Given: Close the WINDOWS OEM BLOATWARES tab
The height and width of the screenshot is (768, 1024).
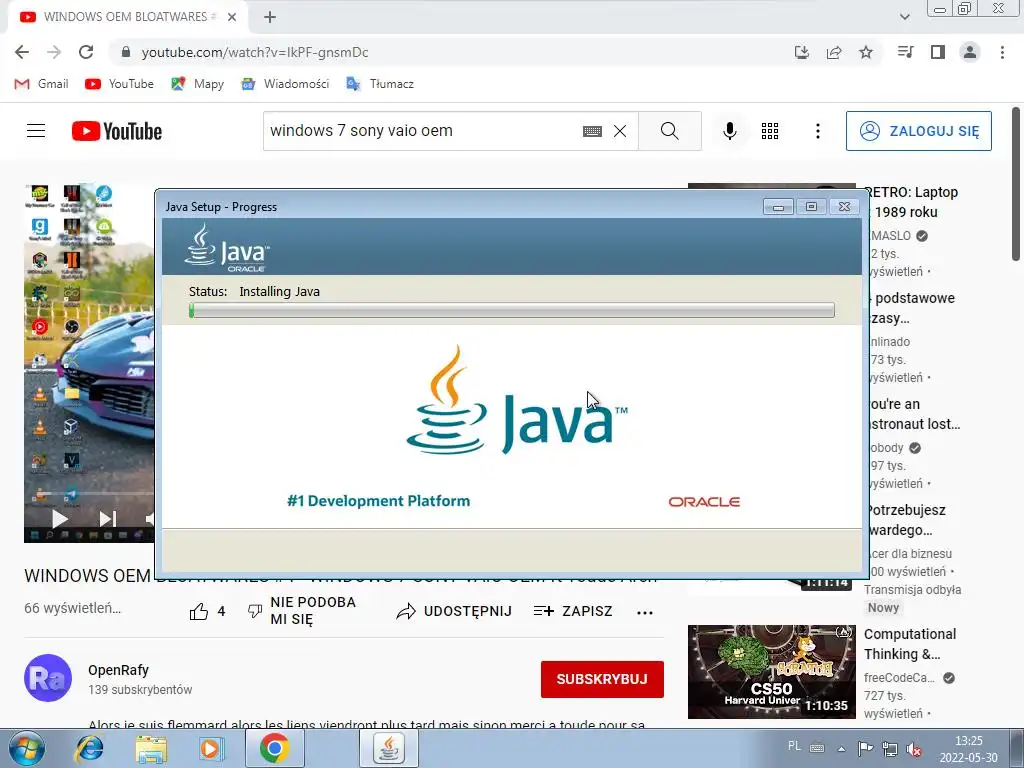Looking at the screenshot, I should tap(232, 17).
